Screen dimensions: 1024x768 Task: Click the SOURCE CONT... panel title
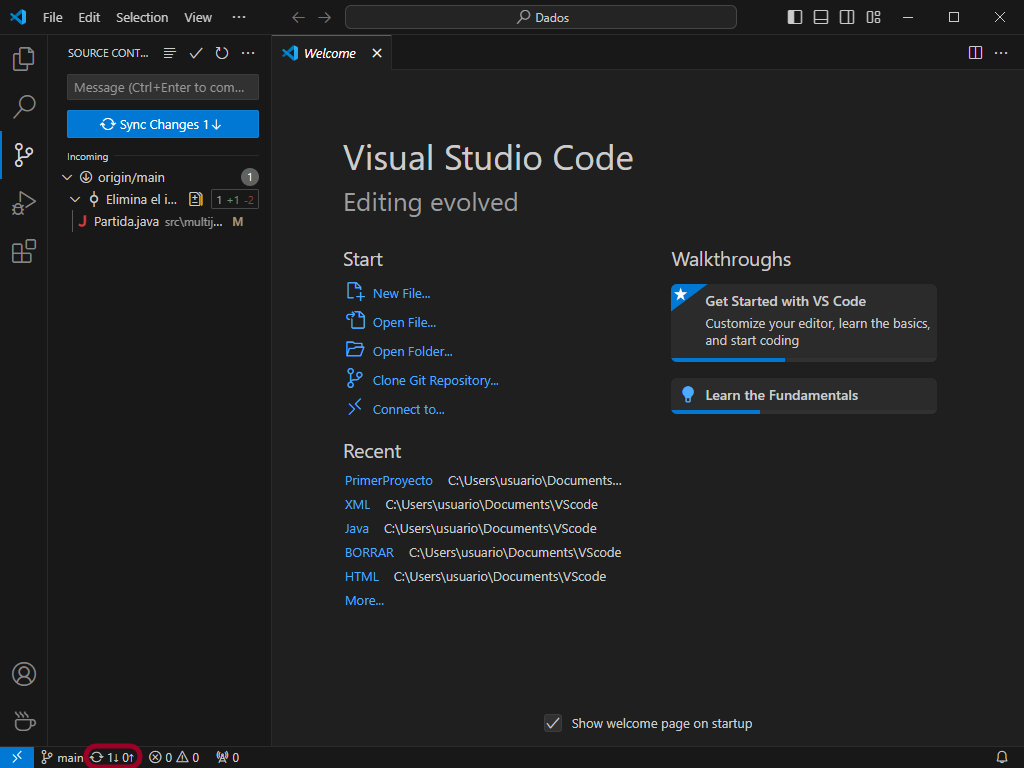(x=108, y=53)
